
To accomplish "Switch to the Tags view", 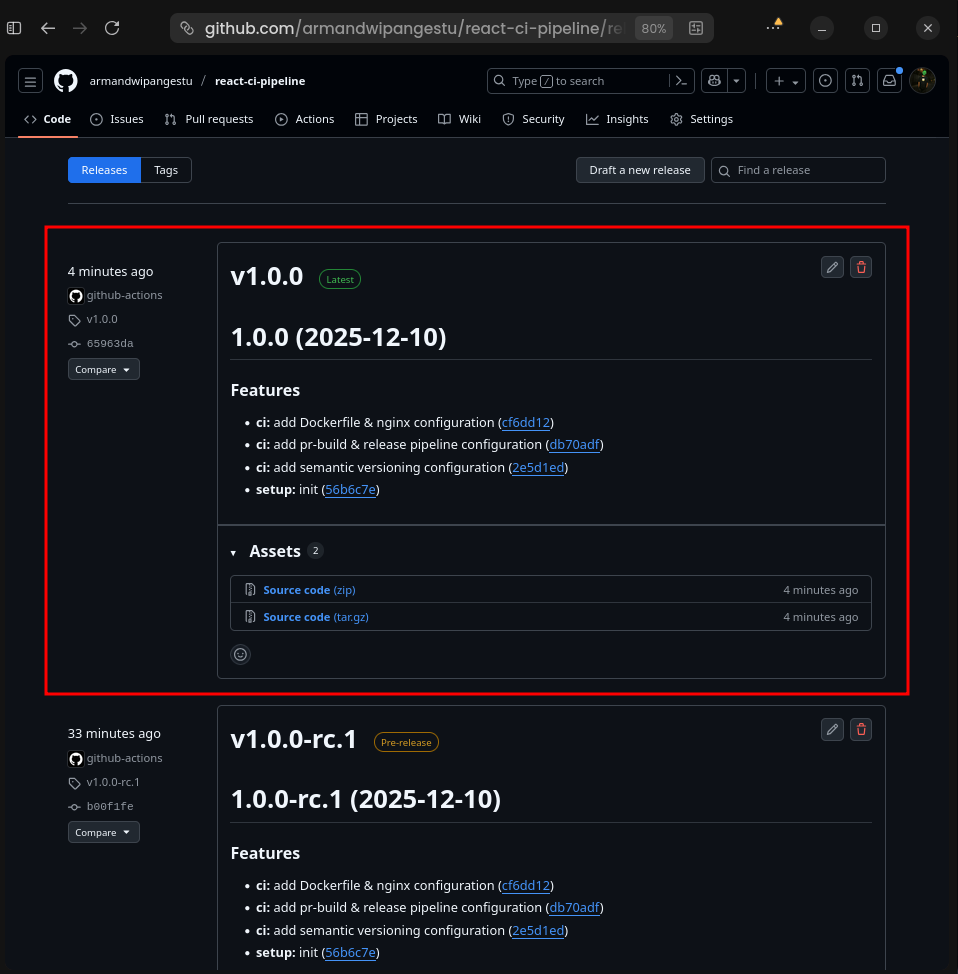I will pos(165,170).
